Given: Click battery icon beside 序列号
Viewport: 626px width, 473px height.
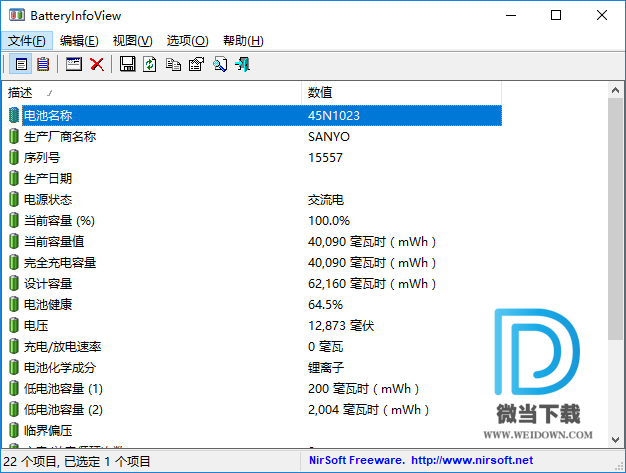Looking at the screenshot, I should click(x=14, y=157).
